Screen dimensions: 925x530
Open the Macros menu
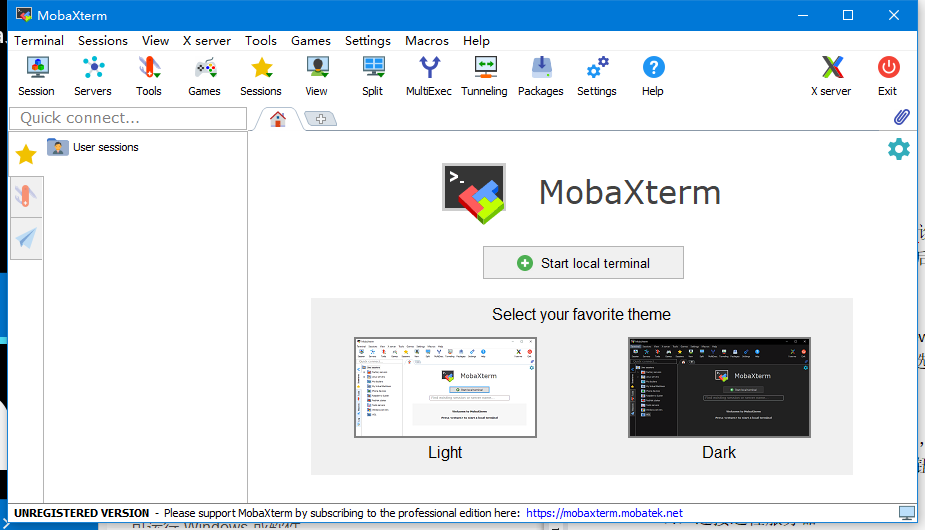point(427,41)
